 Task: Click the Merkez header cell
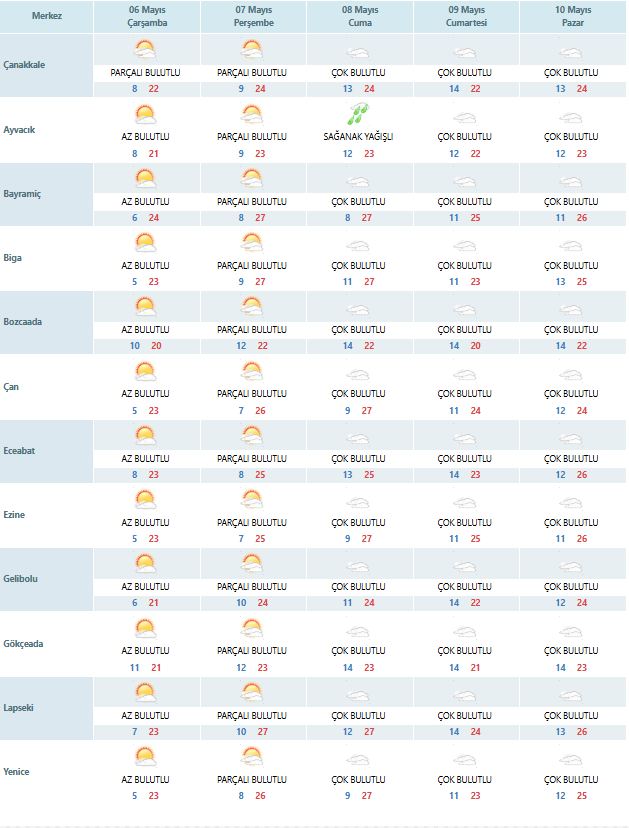[x=46, y=16]
